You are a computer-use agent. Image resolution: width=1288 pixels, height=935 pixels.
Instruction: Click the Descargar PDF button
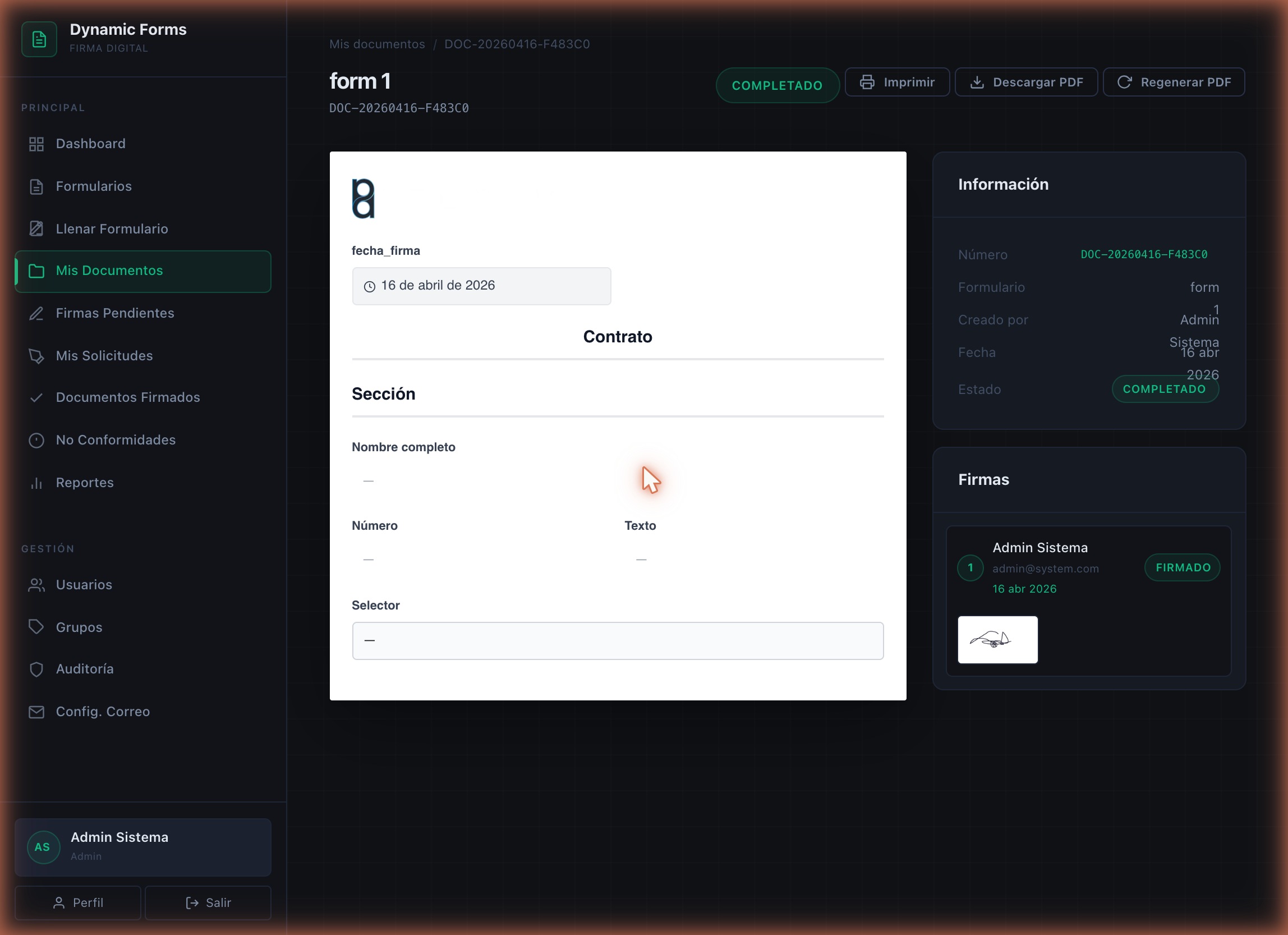pos(1025,82)
